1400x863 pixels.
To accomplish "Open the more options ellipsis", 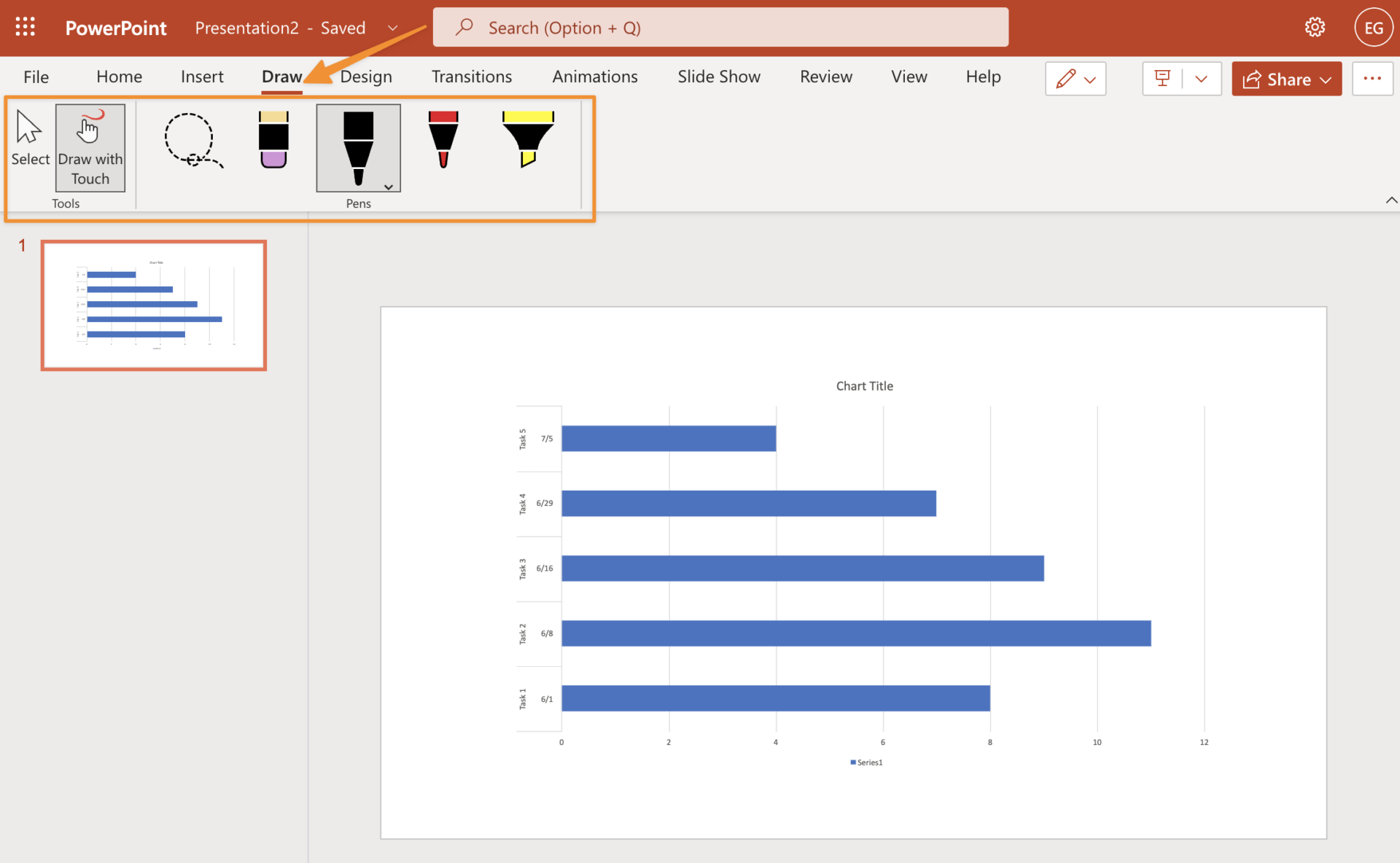I will (1372, 79).
